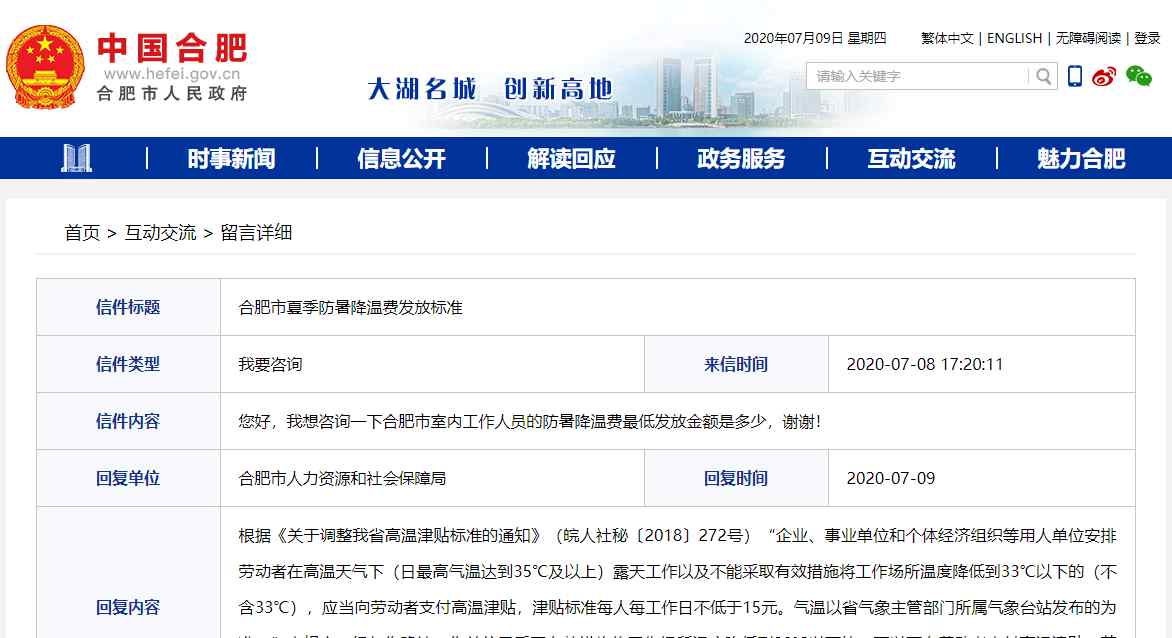Select 合肥市人力资源和社会保障局 text
The width and height of the screenshot is (1172, 638).
tap(342, 478)
